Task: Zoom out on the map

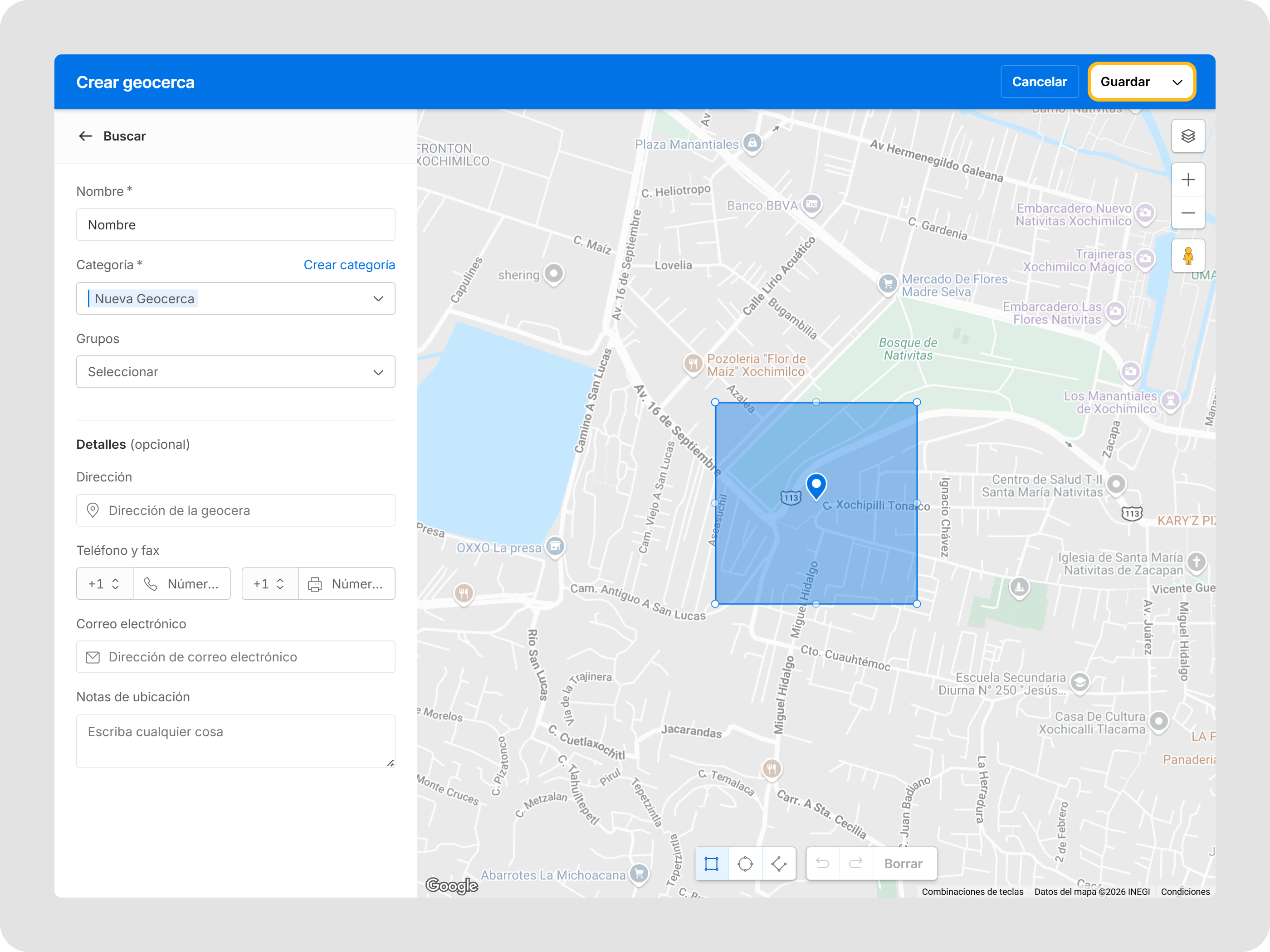Action: (1188, 213)
